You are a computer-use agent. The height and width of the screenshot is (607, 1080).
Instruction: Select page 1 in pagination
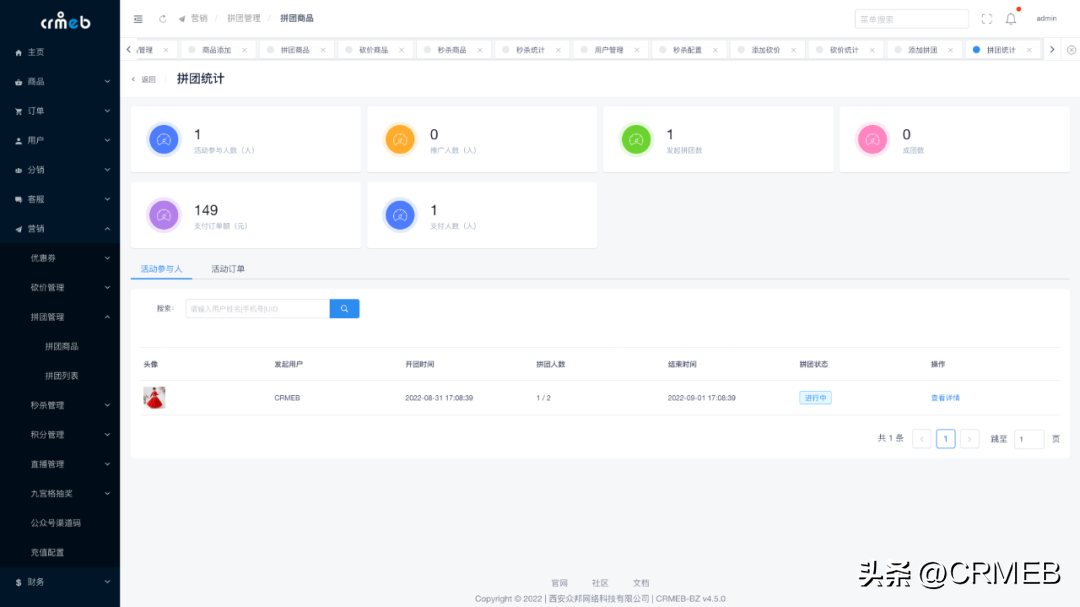[x=946, y=439]
